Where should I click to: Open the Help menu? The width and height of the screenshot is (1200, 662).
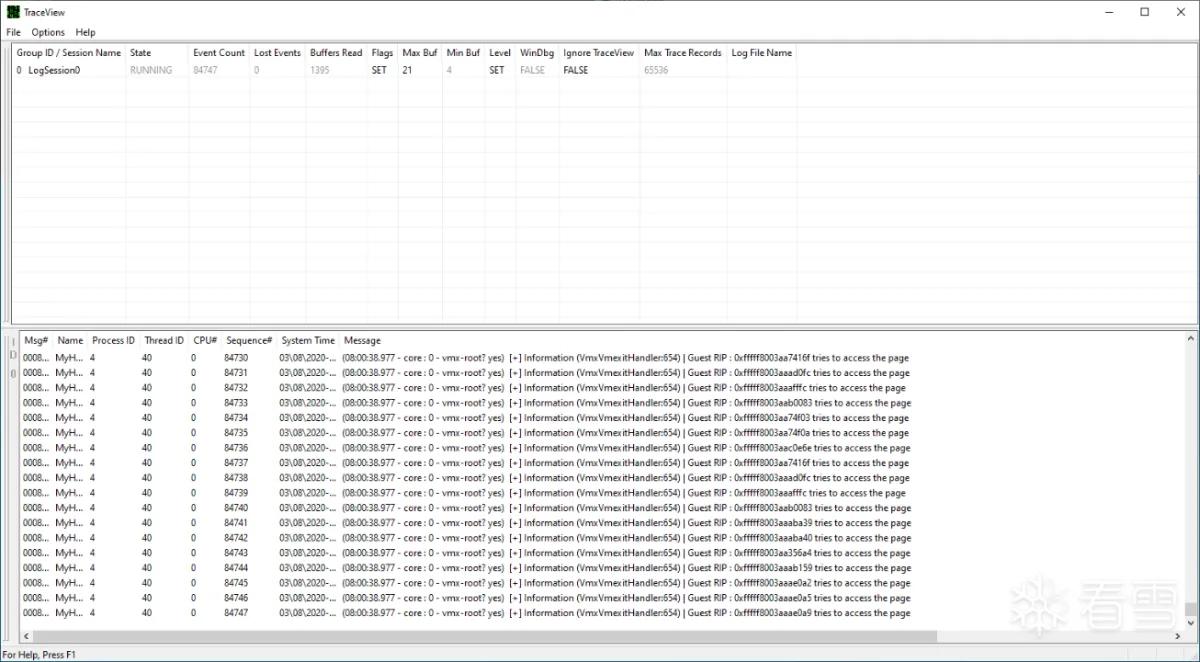point(86,32)
